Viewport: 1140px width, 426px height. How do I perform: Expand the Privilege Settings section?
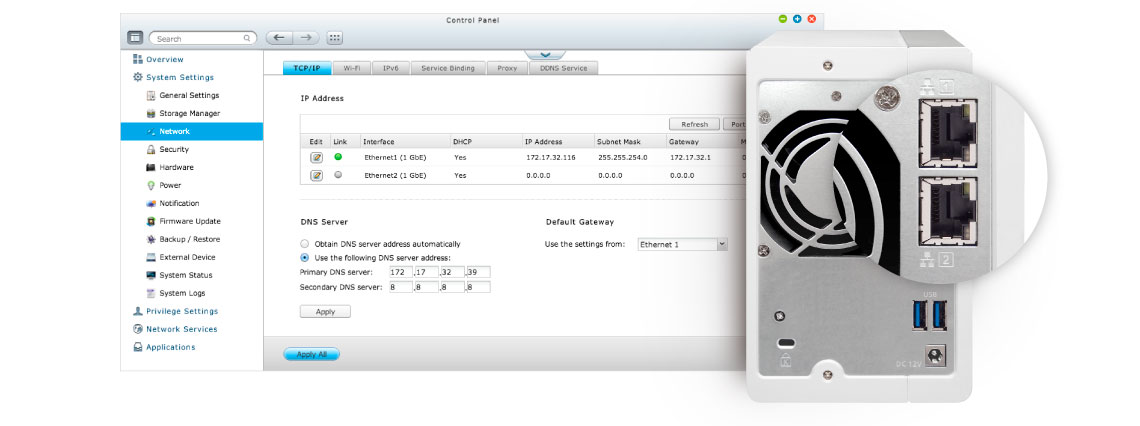(x=181, y=311)
